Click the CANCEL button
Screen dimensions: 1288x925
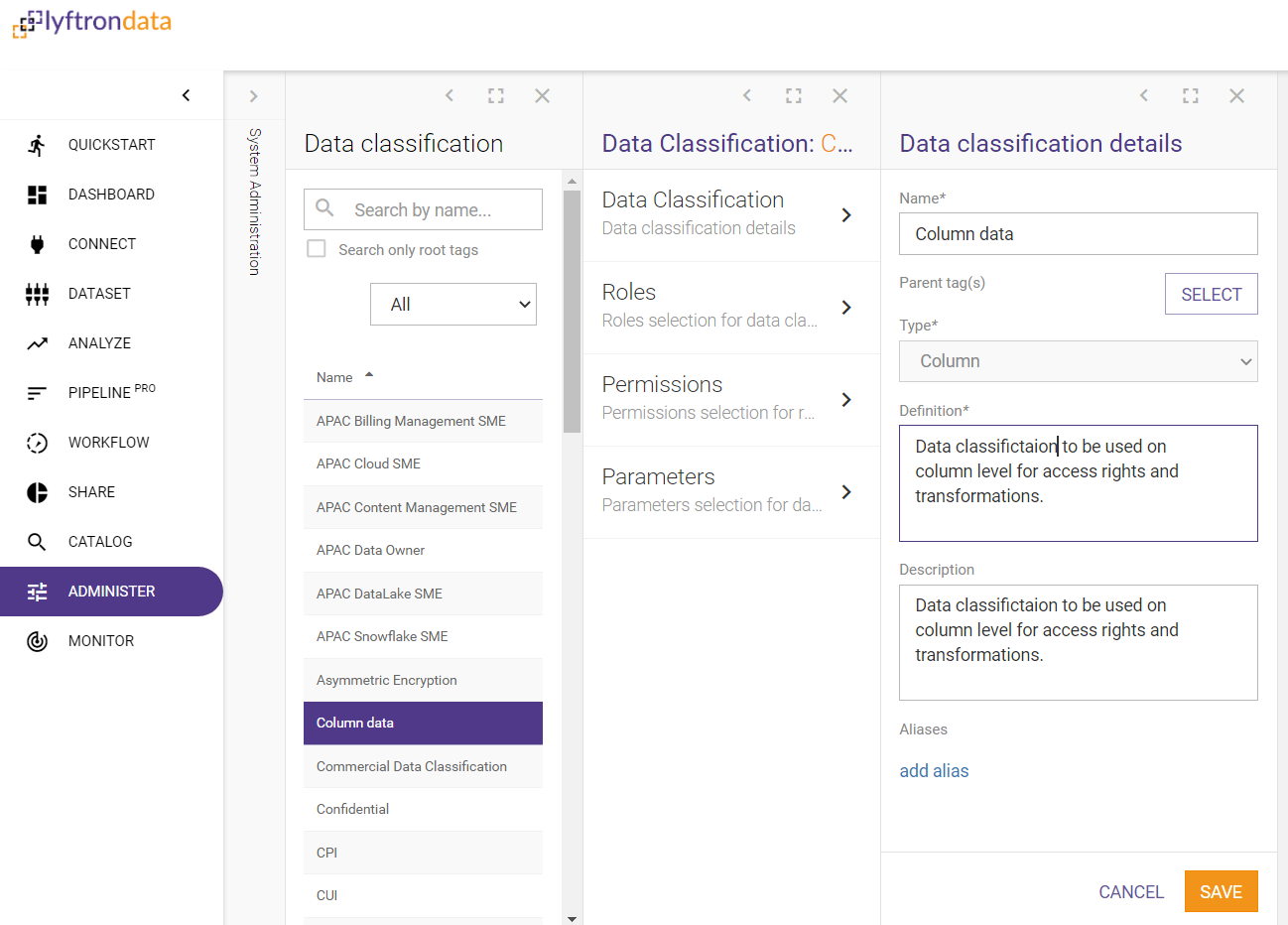click(1131, 891)
